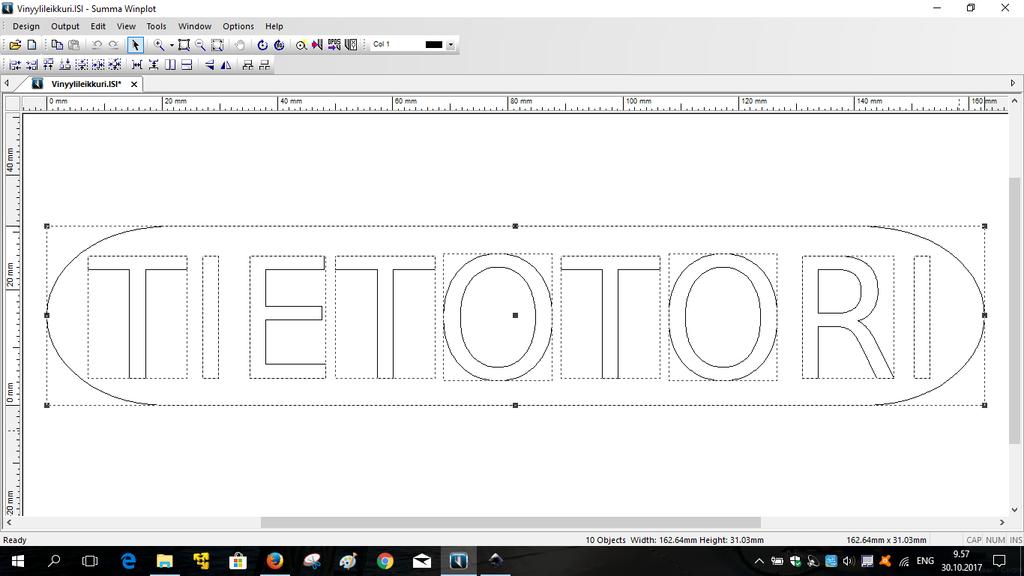Align selected objects to the top

48,65
